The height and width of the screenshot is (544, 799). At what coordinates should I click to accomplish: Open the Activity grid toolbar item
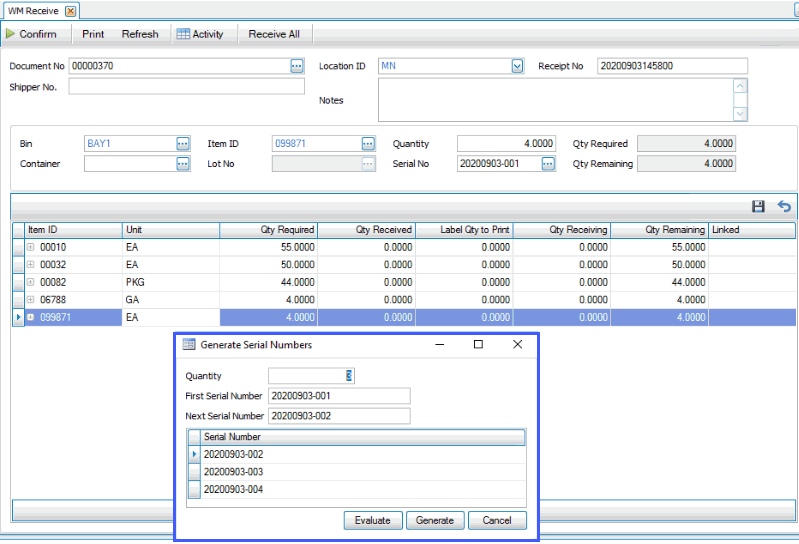point(200,34)
